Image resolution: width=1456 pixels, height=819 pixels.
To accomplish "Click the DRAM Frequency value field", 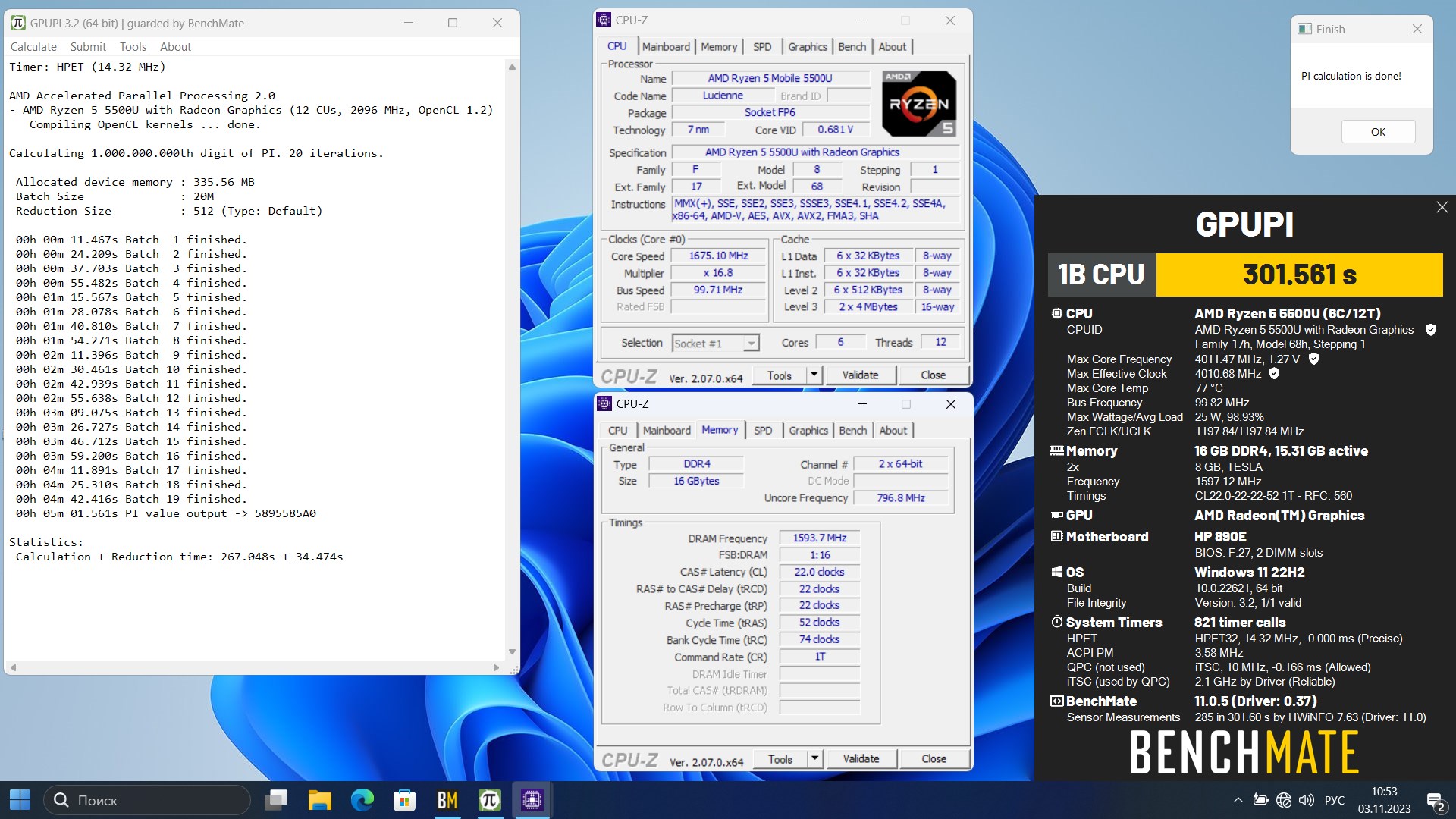I will pos(819,538).
